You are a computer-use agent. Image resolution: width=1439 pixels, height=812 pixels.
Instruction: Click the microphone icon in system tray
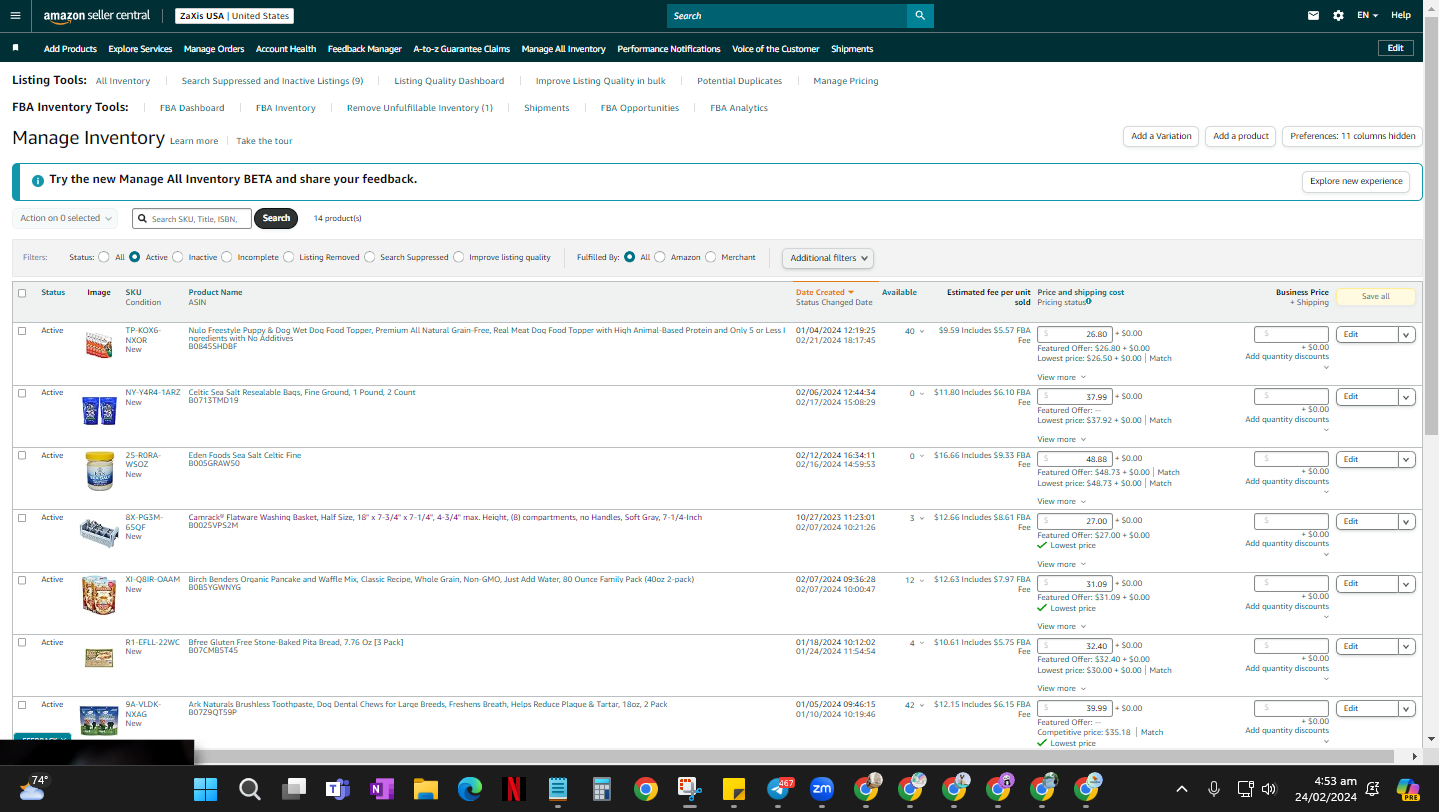(1214, 788)
